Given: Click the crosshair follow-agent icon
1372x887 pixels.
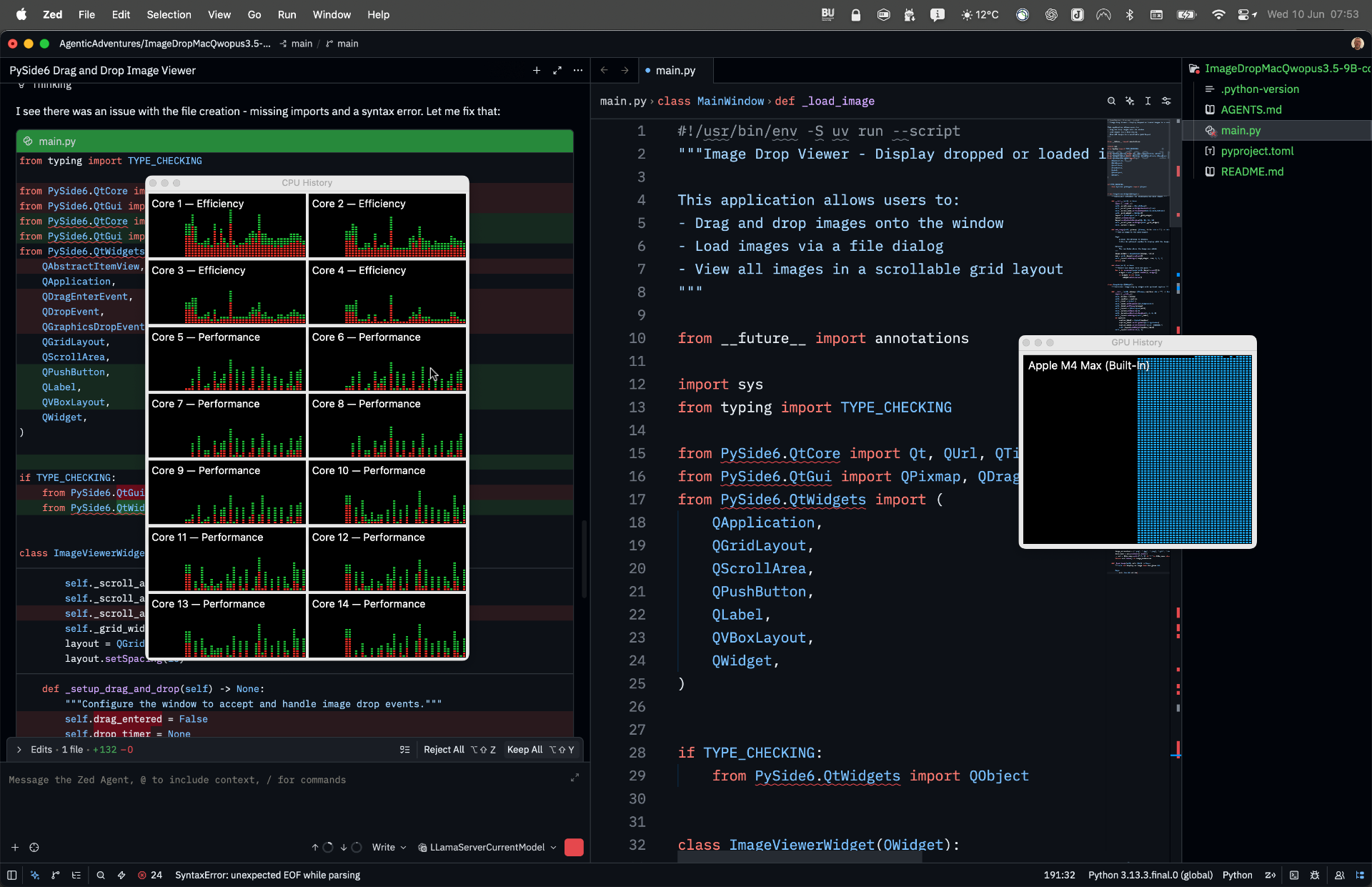Looking at the screenshot, I should pyautogui.click(x=34, y=848).
